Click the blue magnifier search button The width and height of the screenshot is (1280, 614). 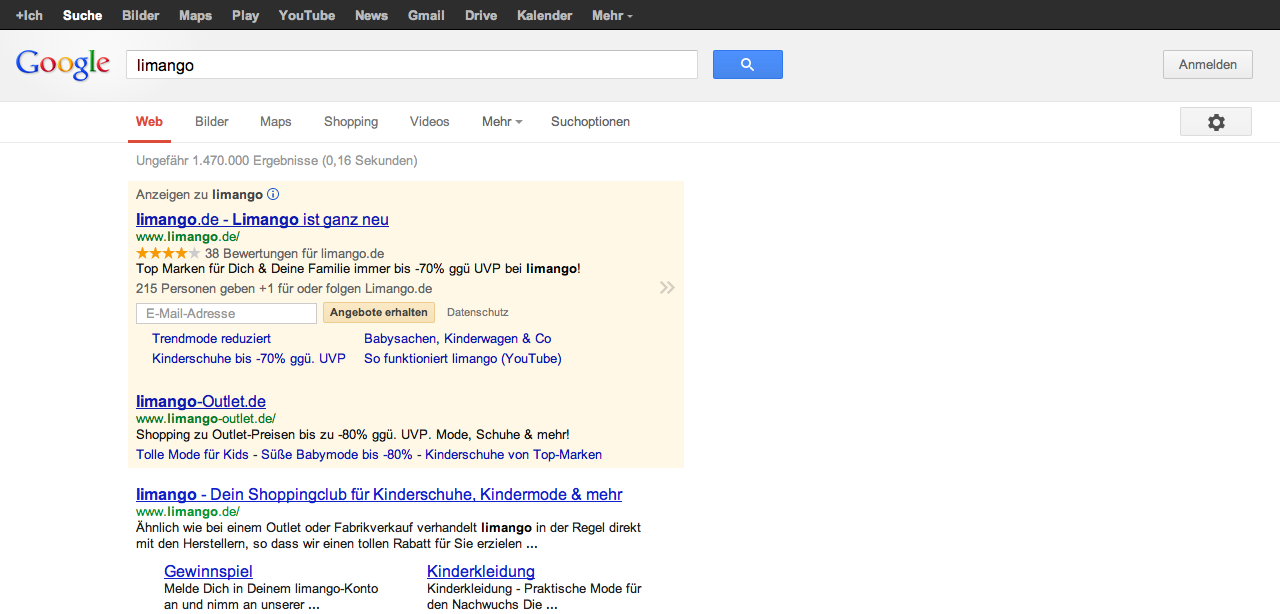pos(747,65)
